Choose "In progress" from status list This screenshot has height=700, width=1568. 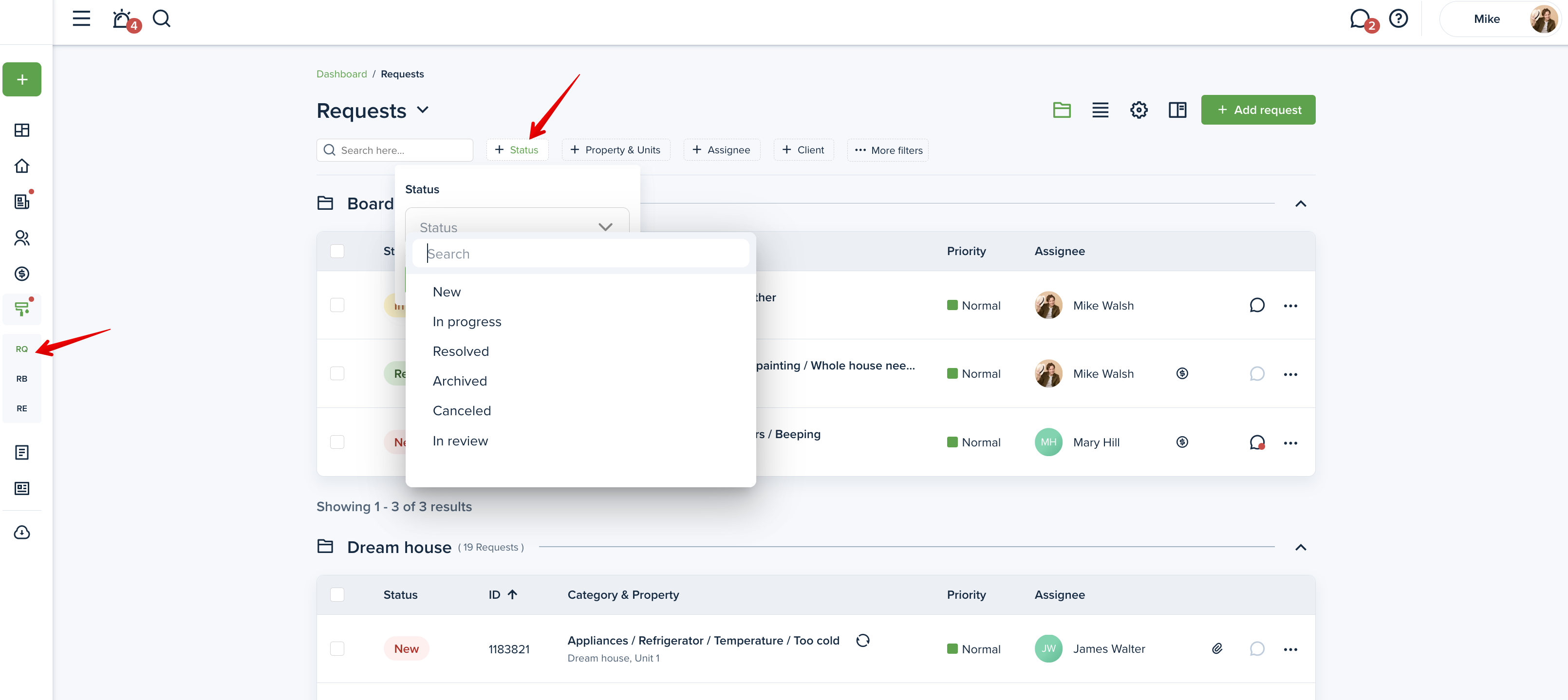[x=467, y=322]
